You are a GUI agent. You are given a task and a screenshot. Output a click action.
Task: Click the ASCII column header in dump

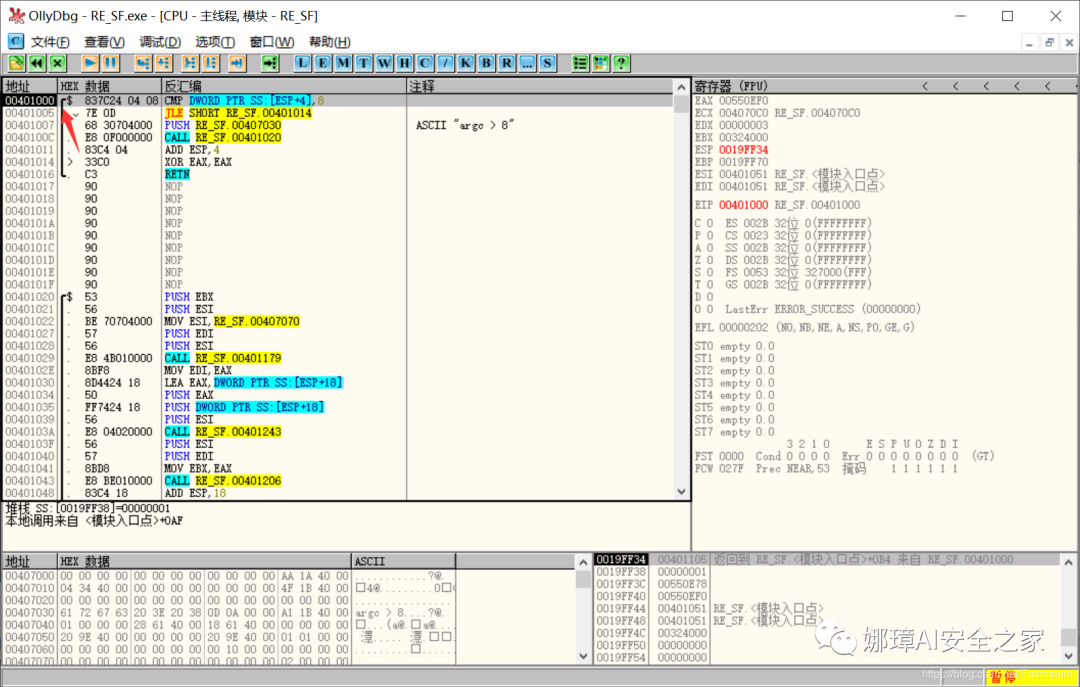[404, 562]
